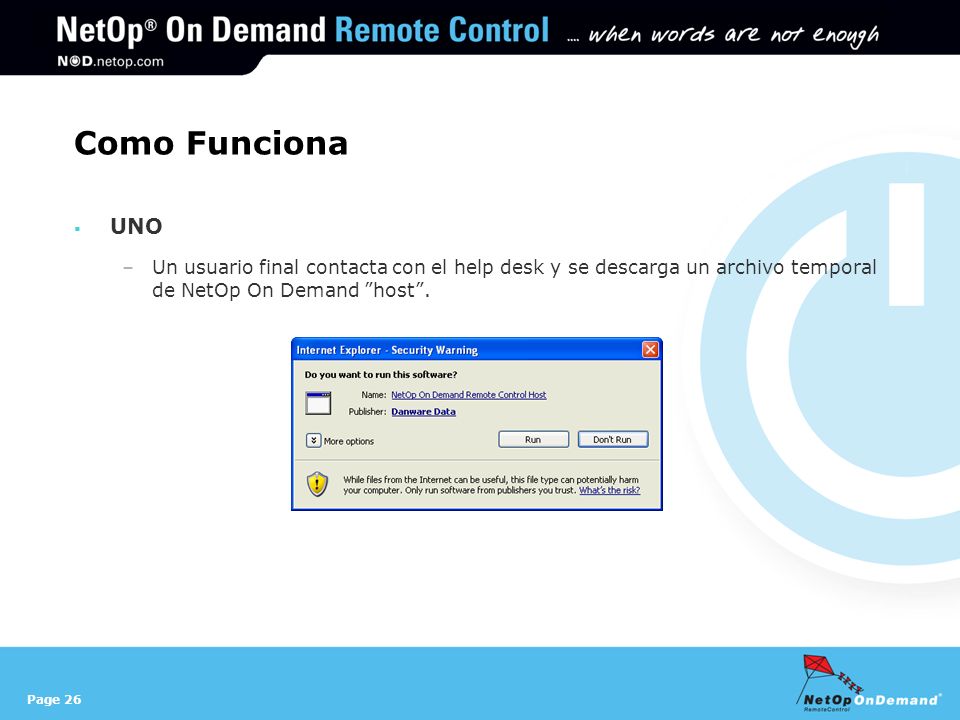Click the 'While files from the Internet' warning text
Image resolution: width=960 pixels, height=720 pixels.
click(x=491, y=485)
